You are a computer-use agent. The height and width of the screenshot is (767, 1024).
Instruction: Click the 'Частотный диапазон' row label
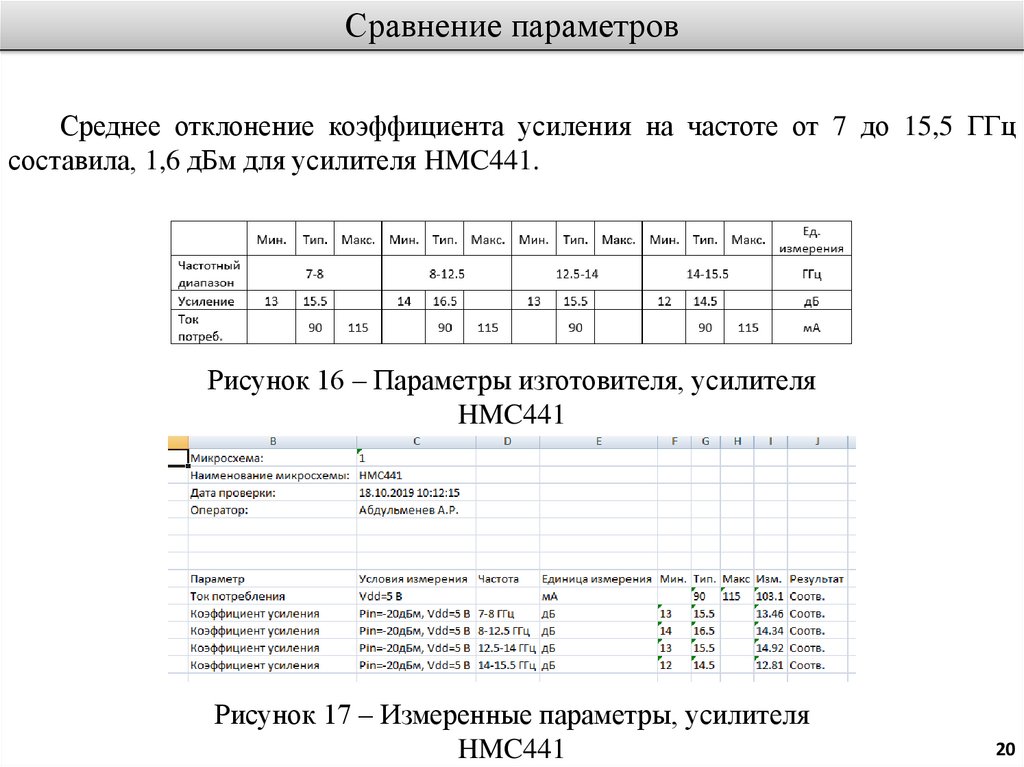coord(209,273)
